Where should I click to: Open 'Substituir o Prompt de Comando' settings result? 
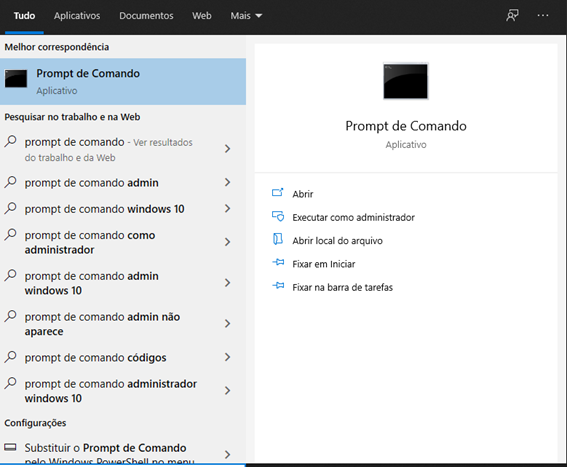pyautogui.click(x=123, y=450)
